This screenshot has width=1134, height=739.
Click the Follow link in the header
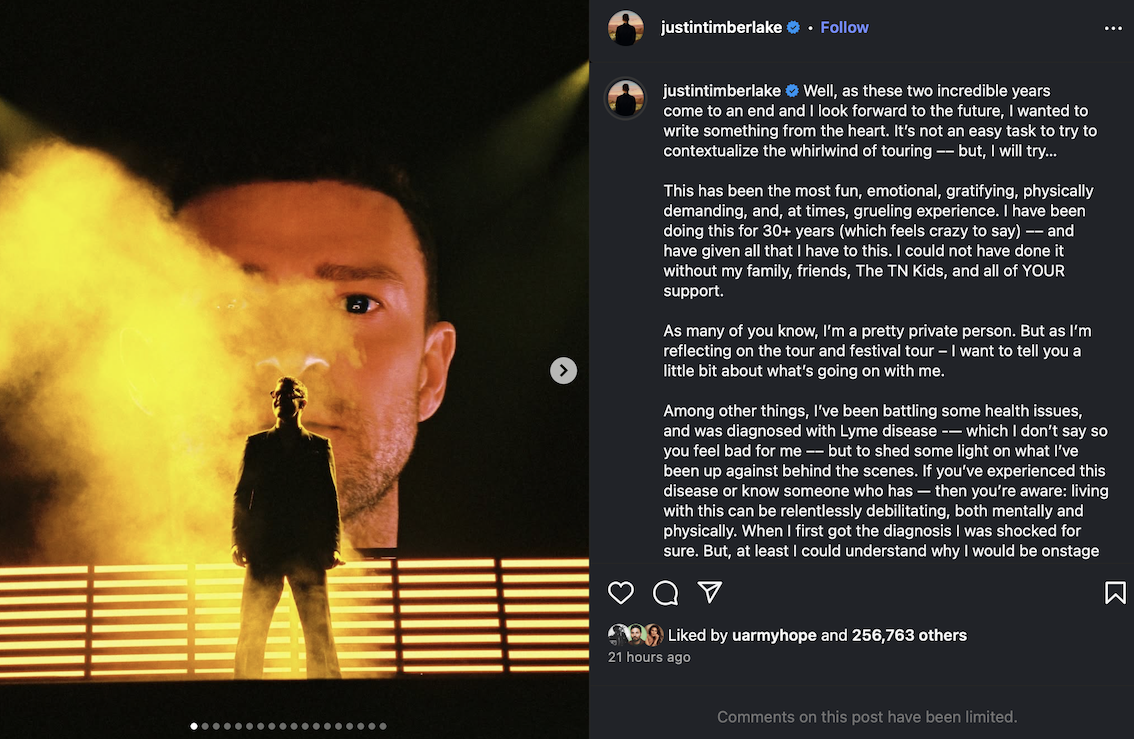click(844, 28)
